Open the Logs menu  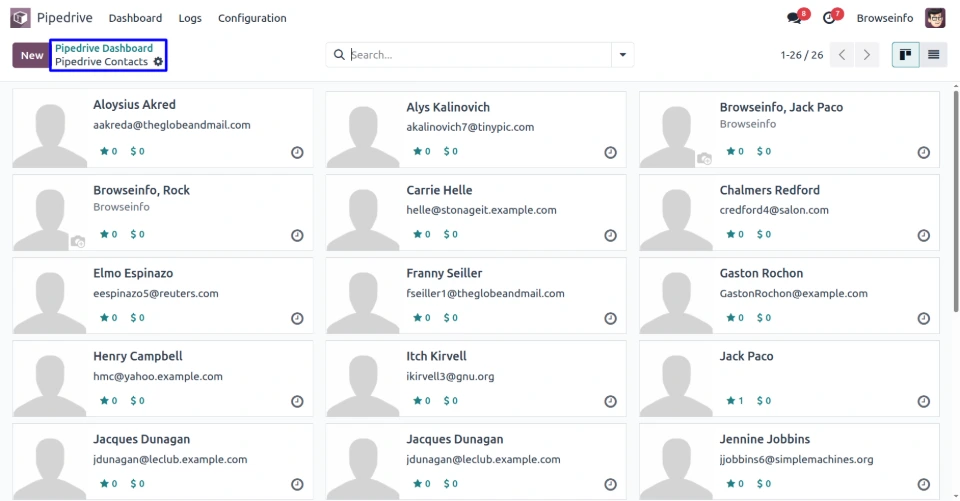click(190, 18)
